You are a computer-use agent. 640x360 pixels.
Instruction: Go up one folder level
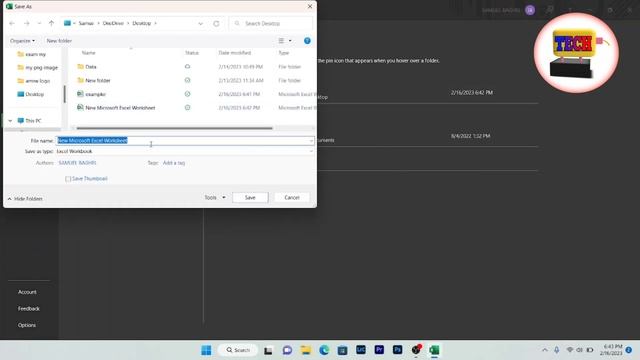pyautogui.click(x=51, y=23)
